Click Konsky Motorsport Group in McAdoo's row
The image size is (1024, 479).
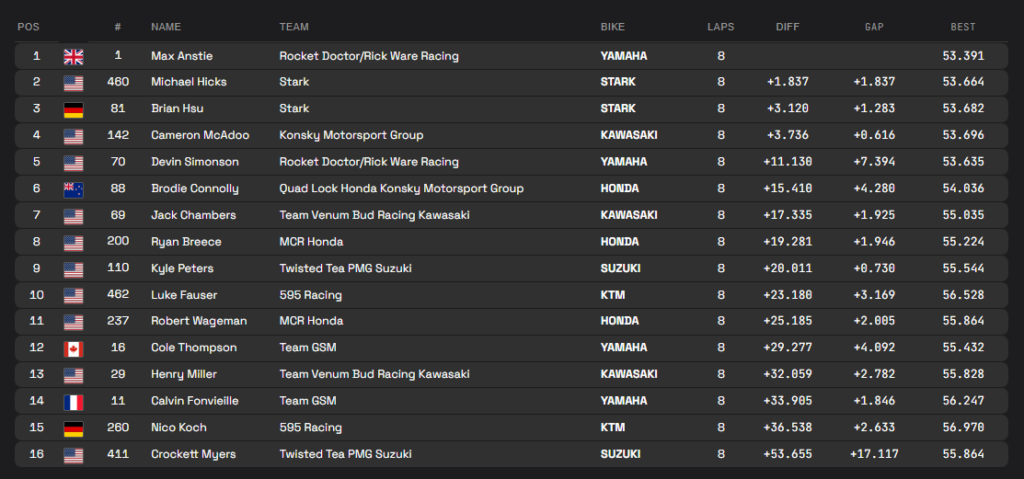[351, 135]
